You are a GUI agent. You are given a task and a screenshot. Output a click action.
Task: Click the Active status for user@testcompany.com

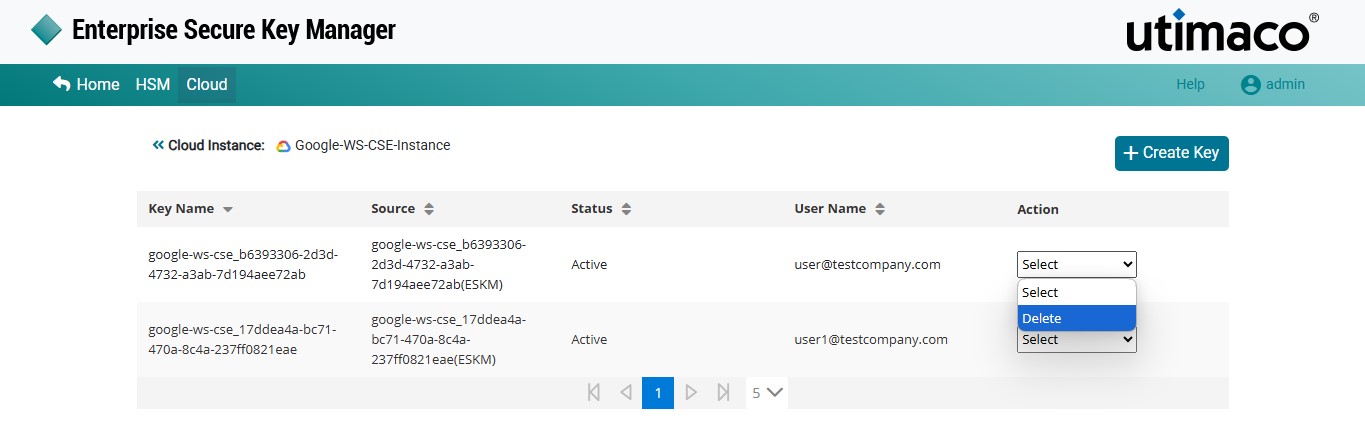[x=589, y=265]
